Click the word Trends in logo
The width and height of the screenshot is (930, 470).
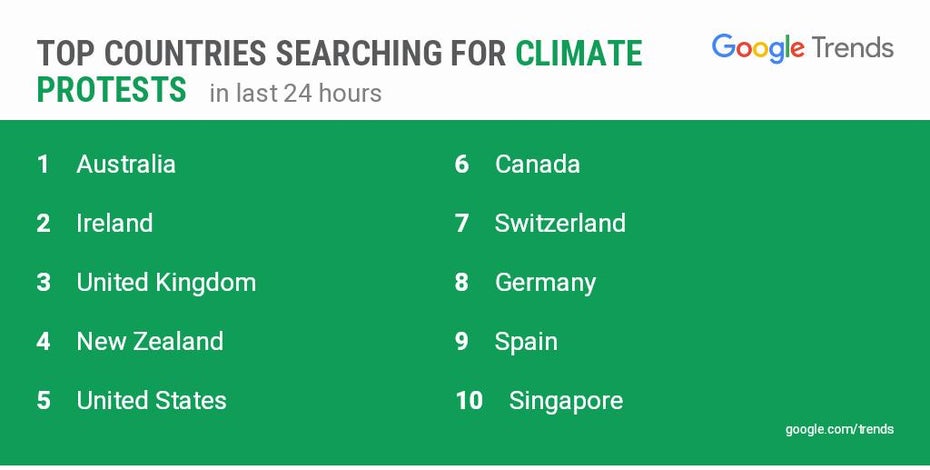[852, 47]
